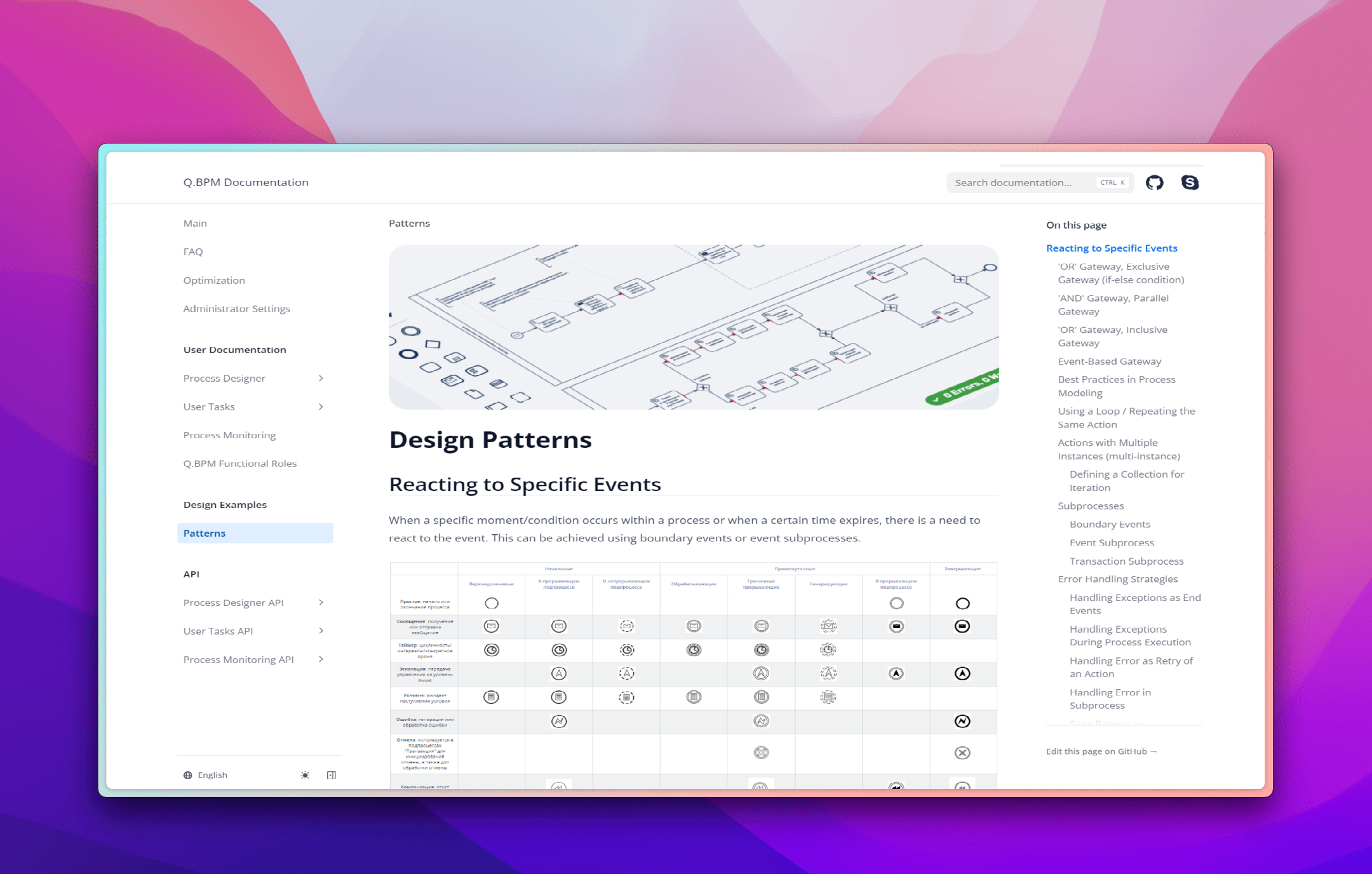Jump to Handling Exceptions as End Events
The image size is (1372, 874).
tap(1135, 604)
